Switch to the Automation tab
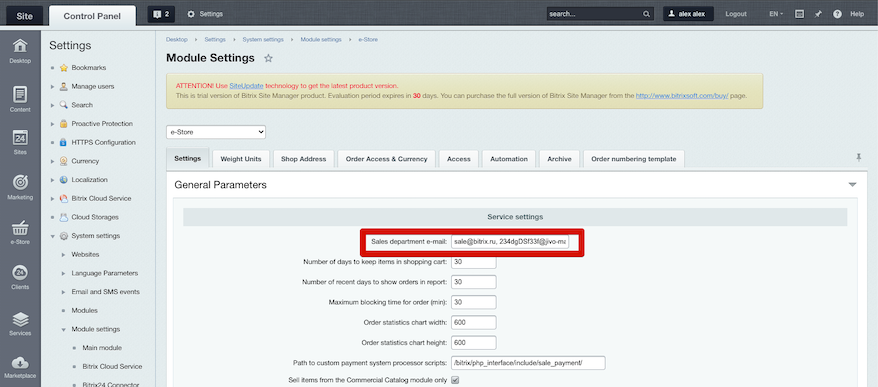Screen dimensions: 878x387 pyautogui.click(x=509, y=158)
